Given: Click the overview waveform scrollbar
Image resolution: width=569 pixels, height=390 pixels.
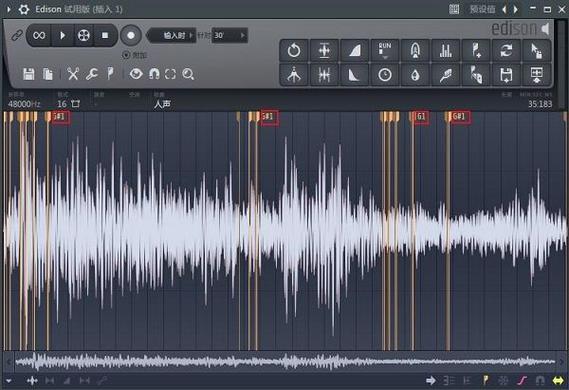Looking at the screenshot, I should coord(285,361).
